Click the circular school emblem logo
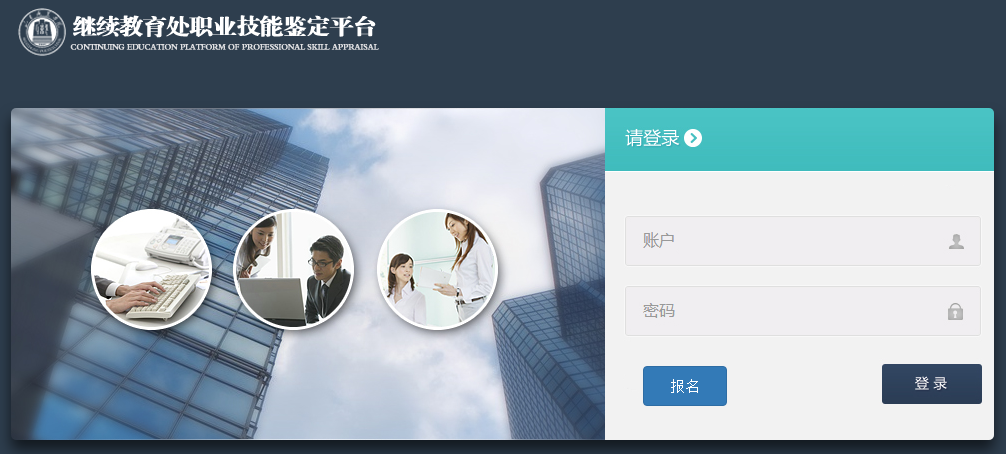This screenshot has height=454, width=1006. (42, 31)
